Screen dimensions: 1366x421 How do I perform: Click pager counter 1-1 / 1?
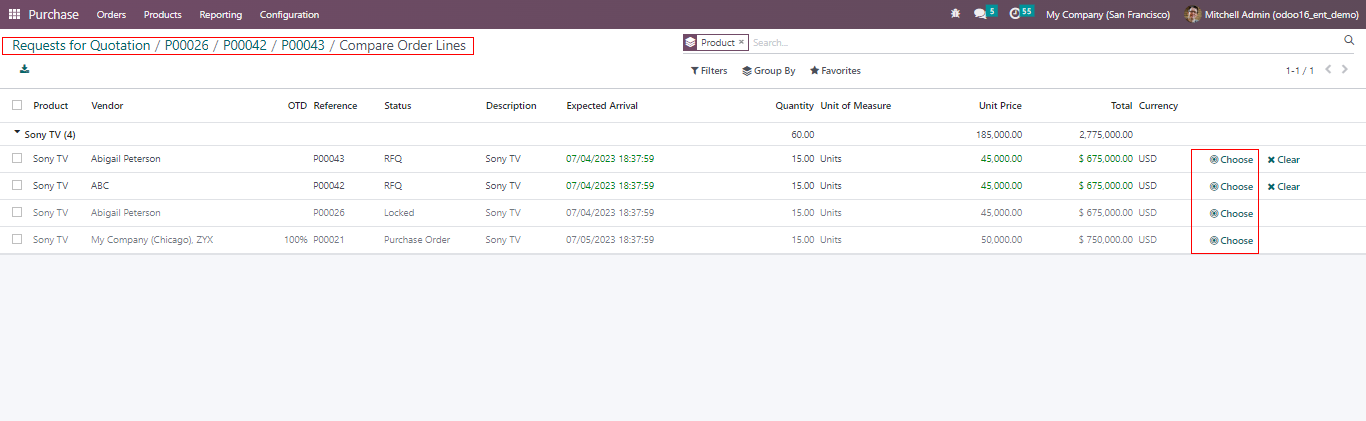click(x=1299, y=71)
